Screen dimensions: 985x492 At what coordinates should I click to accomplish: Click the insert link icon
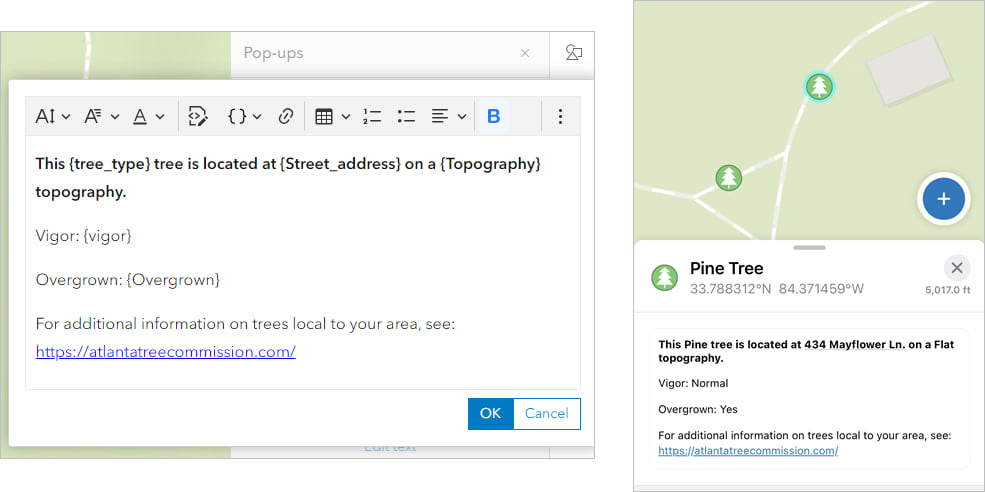click(x=286, y=116)
